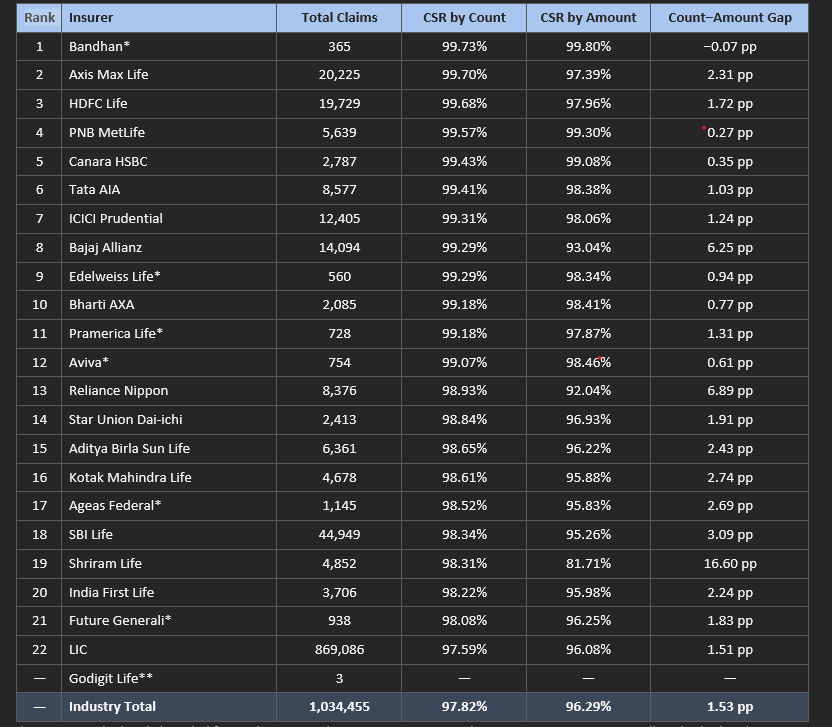Select the Kotak Mahindra Life cell
Image resolution: width=832 pixels, height=727 pixels.
click(x=169, y=478)
